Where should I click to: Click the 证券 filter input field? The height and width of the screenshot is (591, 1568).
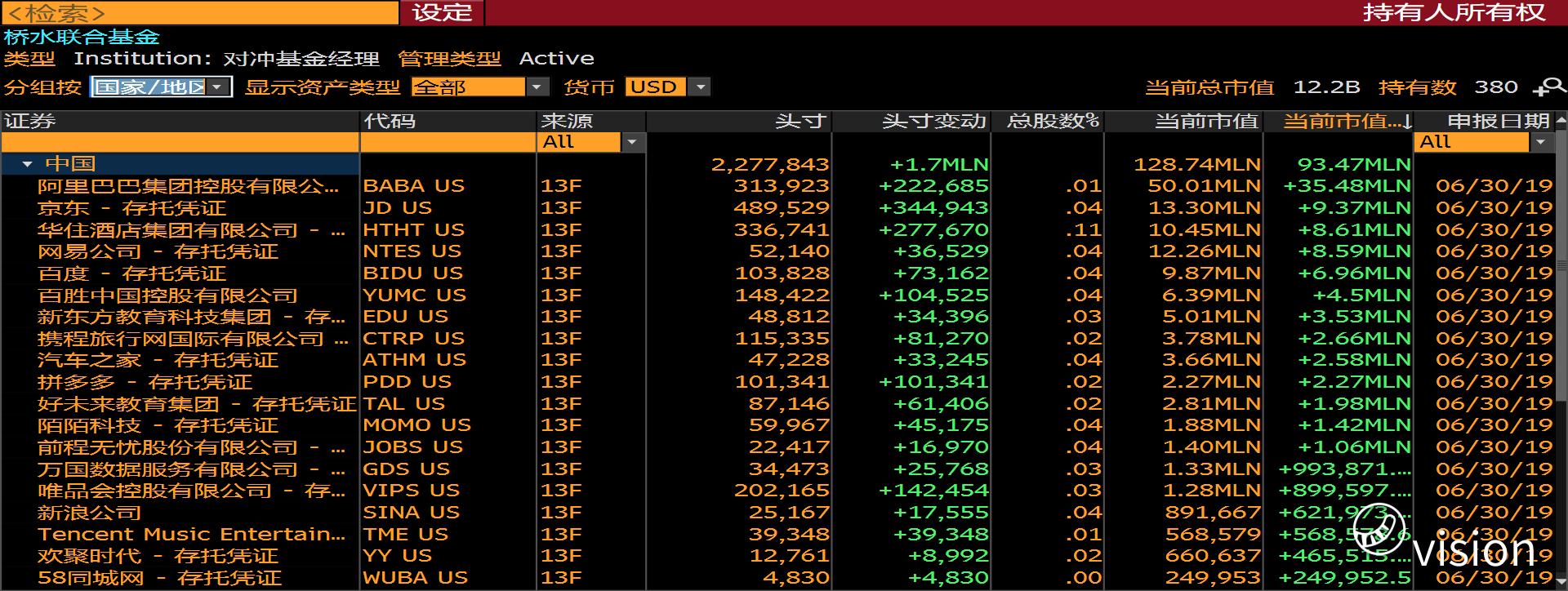[x=180, y=142]
